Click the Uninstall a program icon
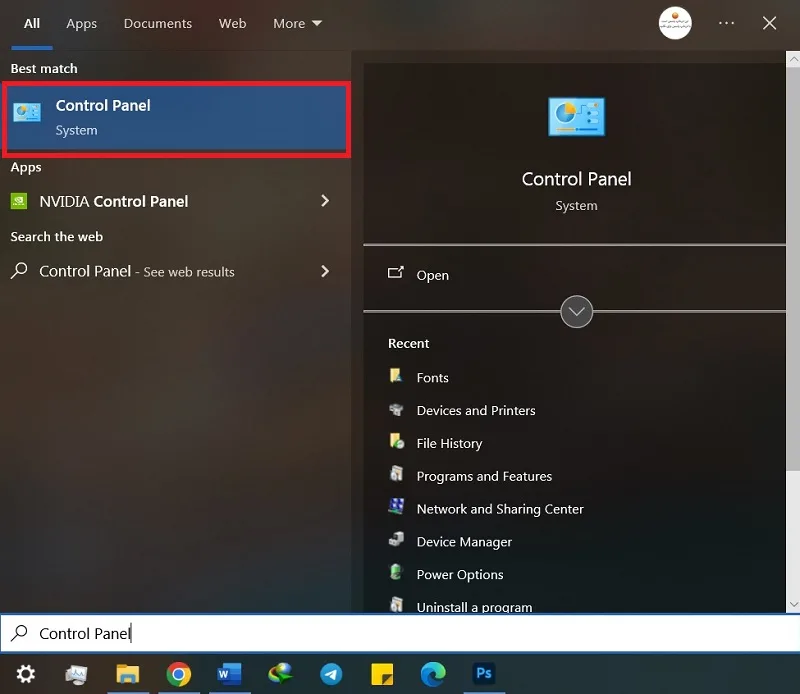 point(396,605)
